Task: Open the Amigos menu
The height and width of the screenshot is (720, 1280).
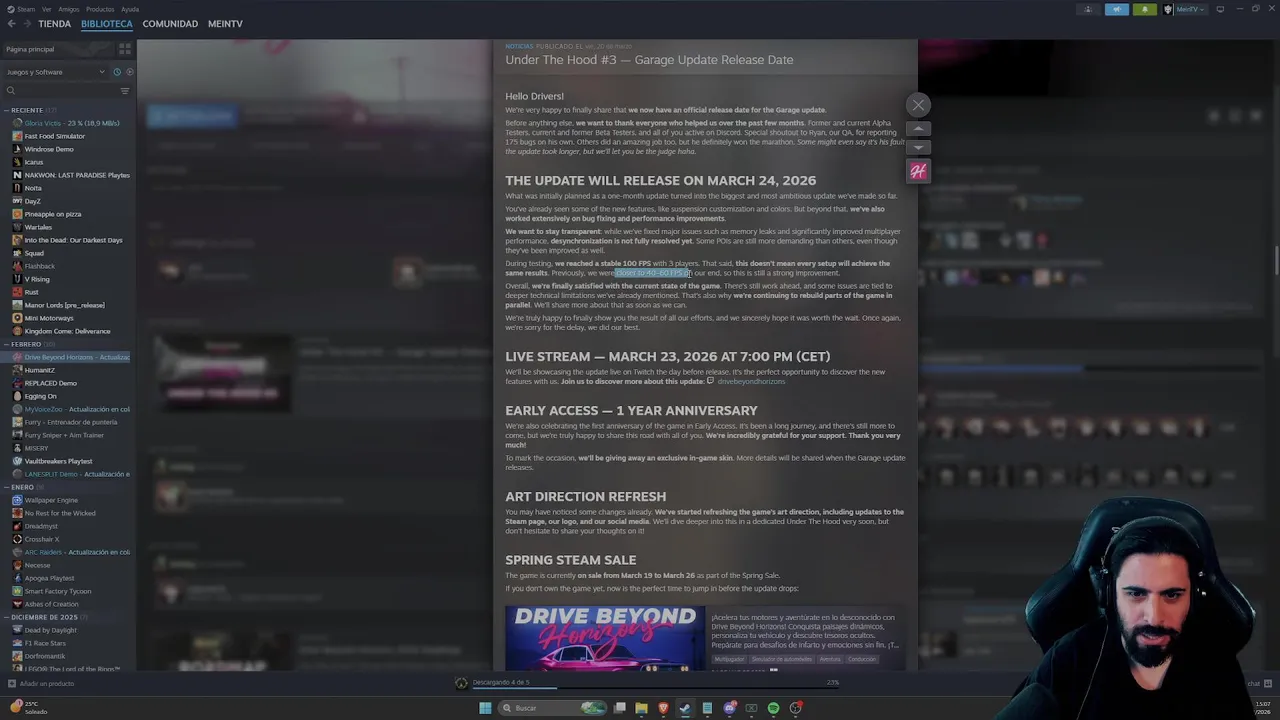Action: pyautogui.click(x=69, y=9)
